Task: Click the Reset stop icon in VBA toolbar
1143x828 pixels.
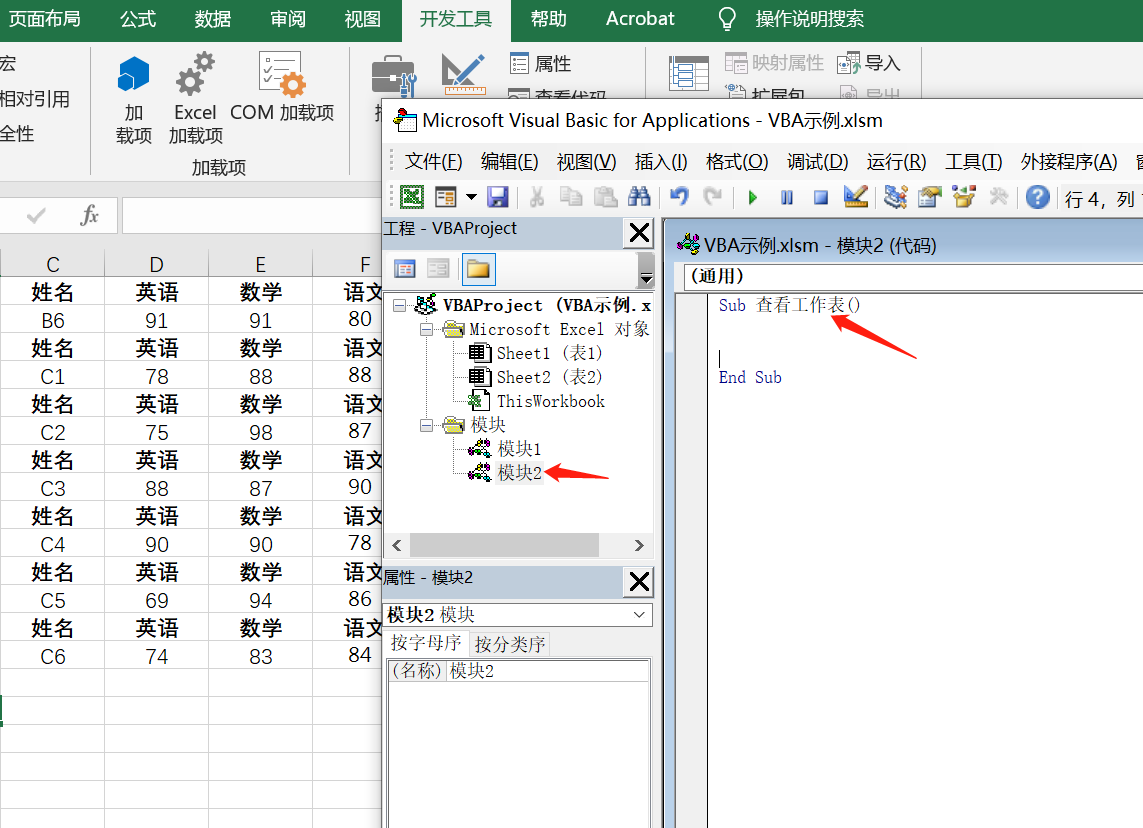Action: tap(821, 196)
